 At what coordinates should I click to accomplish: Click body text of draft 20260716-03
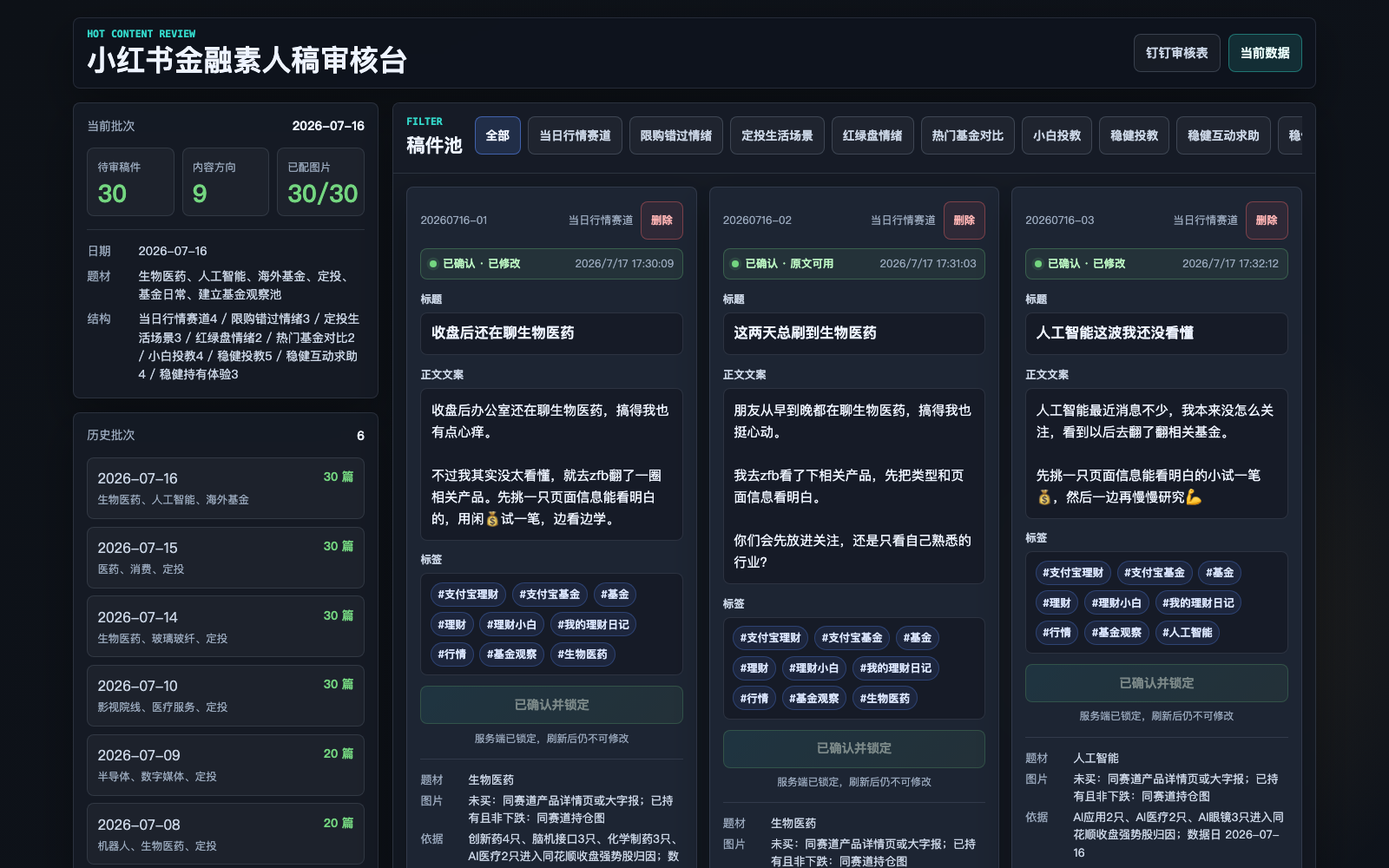1156,453
